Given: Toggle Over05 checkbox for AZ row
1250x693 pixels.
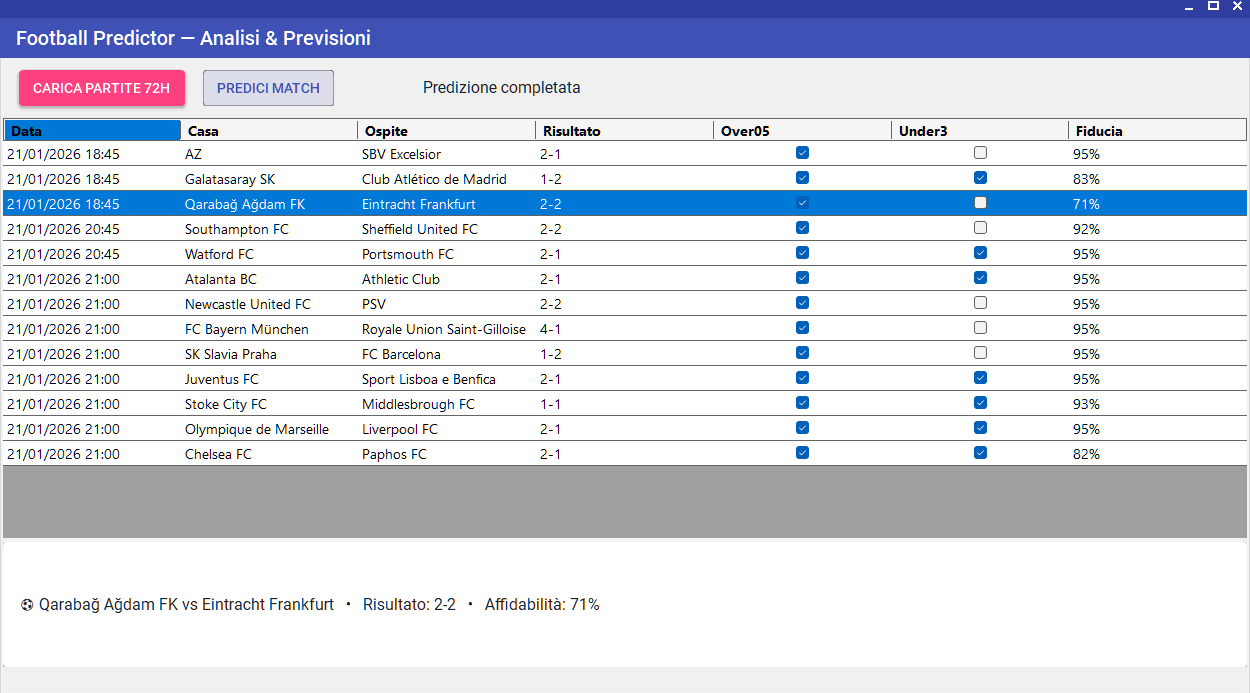Looking at the screenshot, I should coord(802,153).
